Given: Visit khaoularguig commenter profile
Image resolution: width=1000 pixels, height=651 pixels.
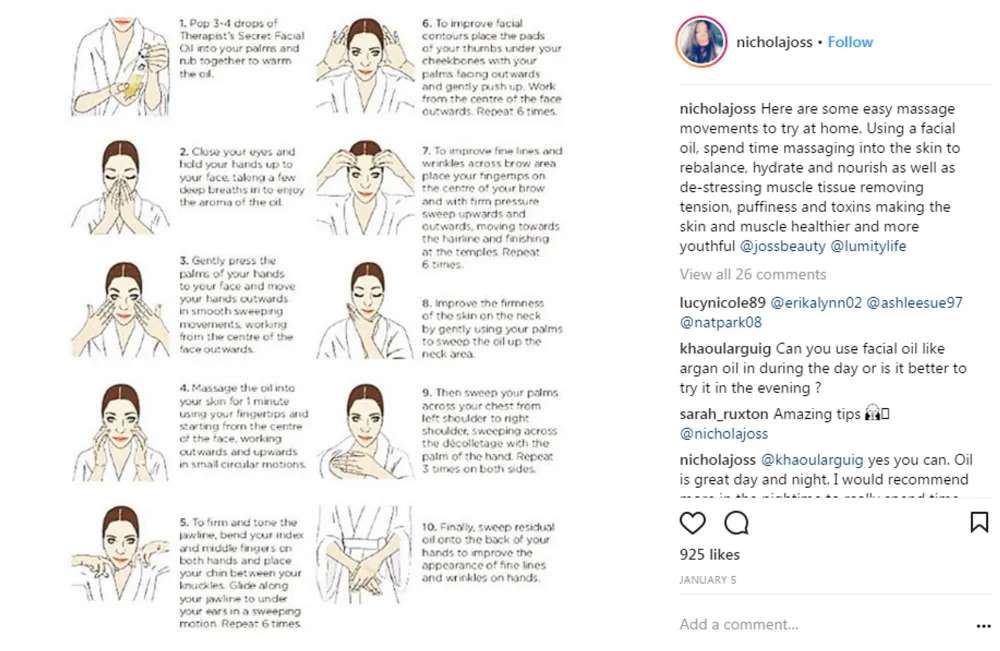Looking at the screenshot, I should tap(725, 349).
